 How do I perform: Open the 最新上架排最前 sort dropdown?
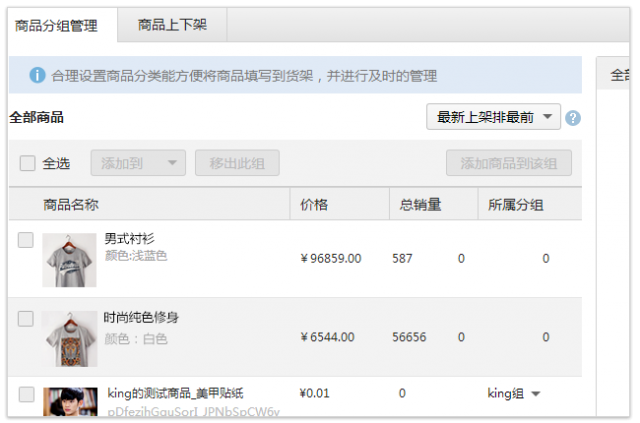point(493,118)
